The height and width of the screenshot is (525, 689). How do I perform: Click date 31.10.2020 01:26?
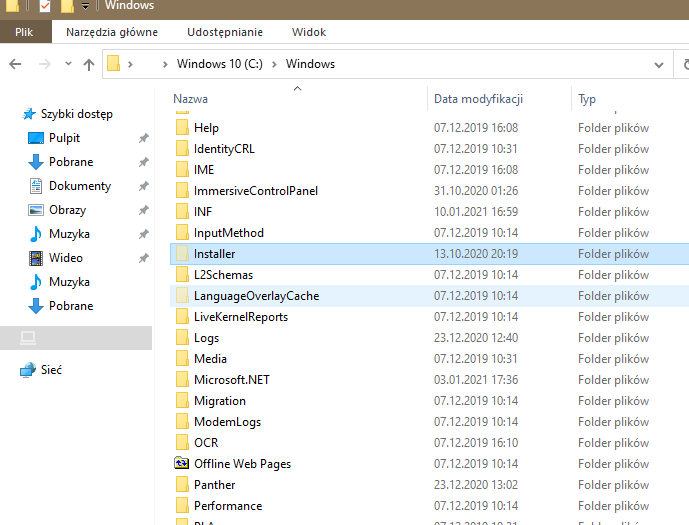[476, 191]
